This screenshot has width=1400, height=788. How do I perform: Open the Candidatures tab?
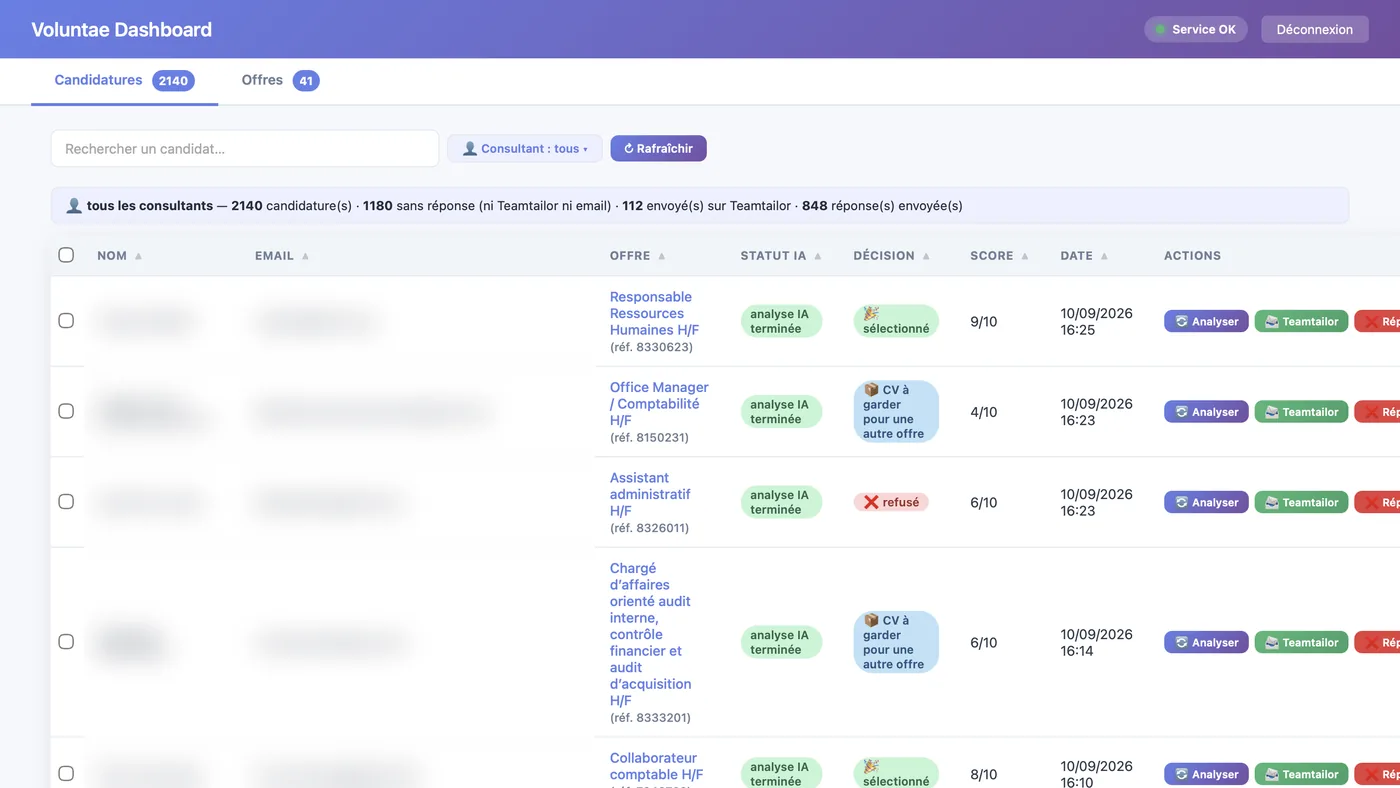tap(124, 80)
